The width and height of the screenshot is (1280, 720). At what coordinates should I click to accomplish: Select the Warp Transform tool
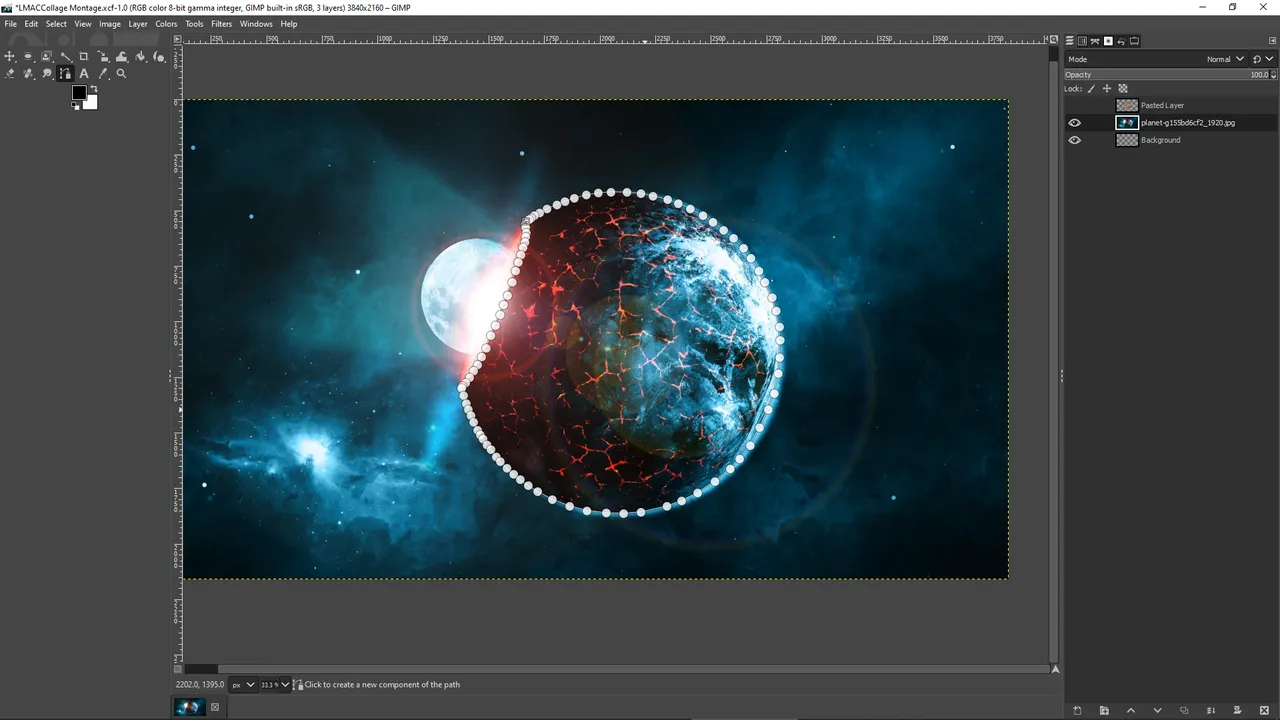(122, 57)
